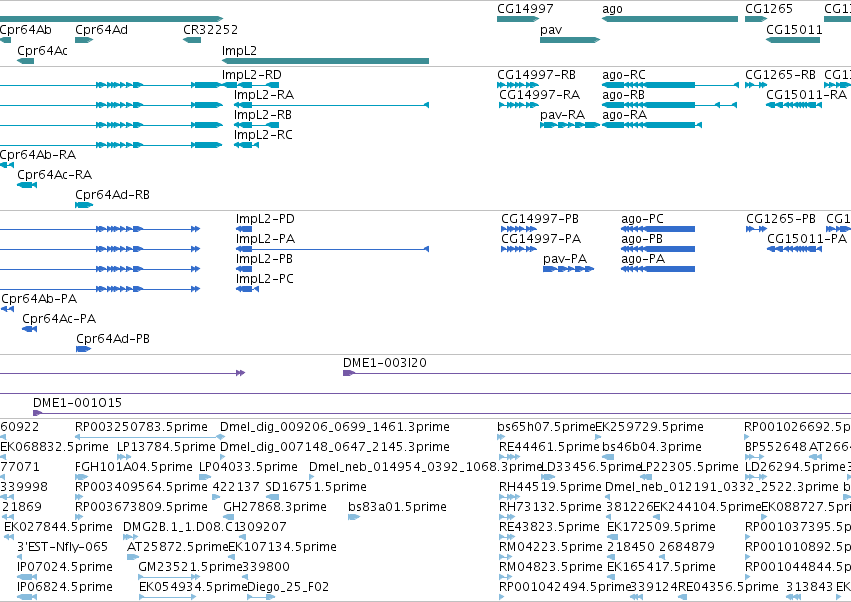This screenshot has width=851, height=602.
Task: Open EST Dmel_dig_009206_0699_1461.3prime
Action: pos(335,427)
